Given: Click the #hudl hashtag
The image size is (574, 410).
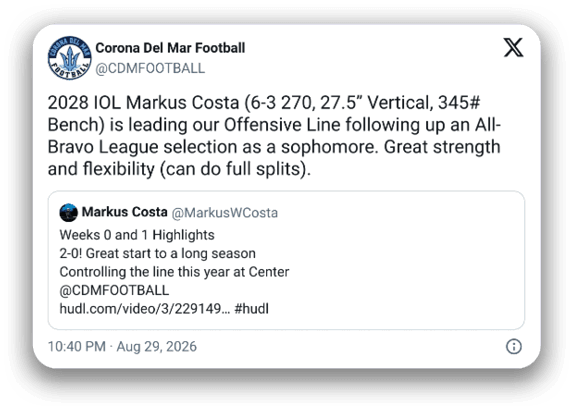Looking at the screenshot, I should pos(251,309).
